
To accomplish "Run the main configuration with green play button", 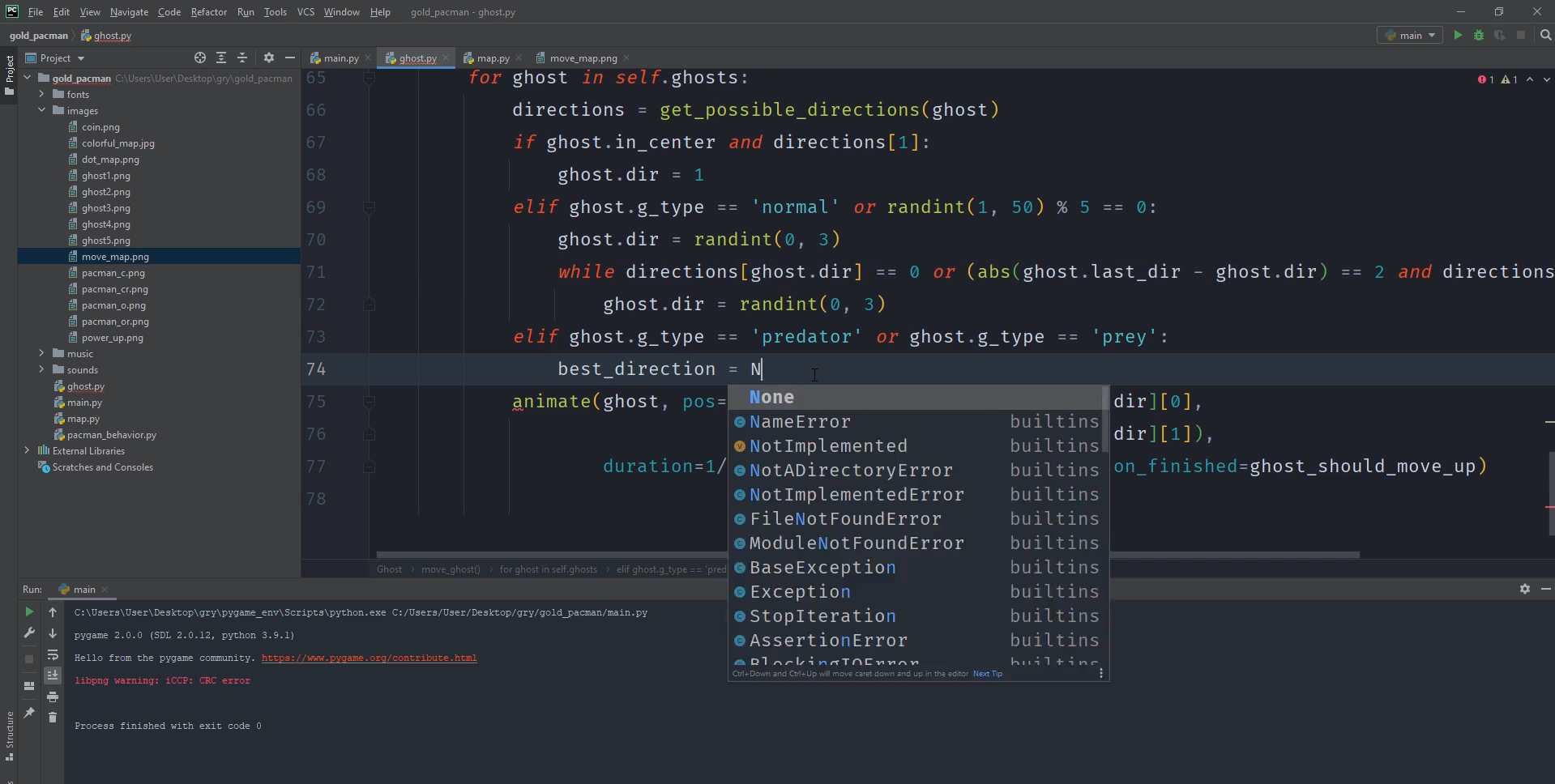I will tap(1458, 35).
